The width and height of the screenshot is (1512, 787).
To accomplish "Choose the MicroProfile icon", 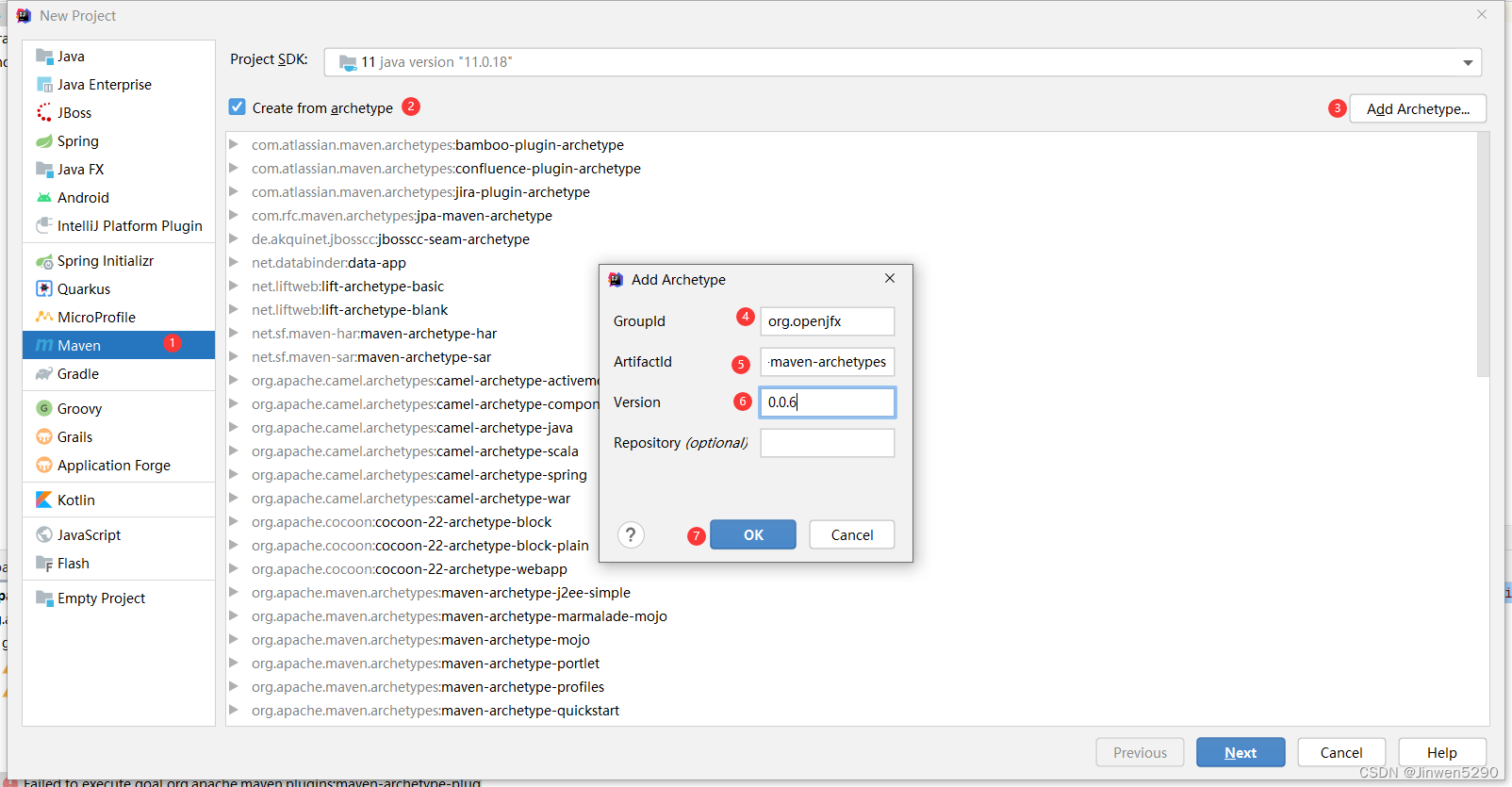I will [x=44, y=318].
